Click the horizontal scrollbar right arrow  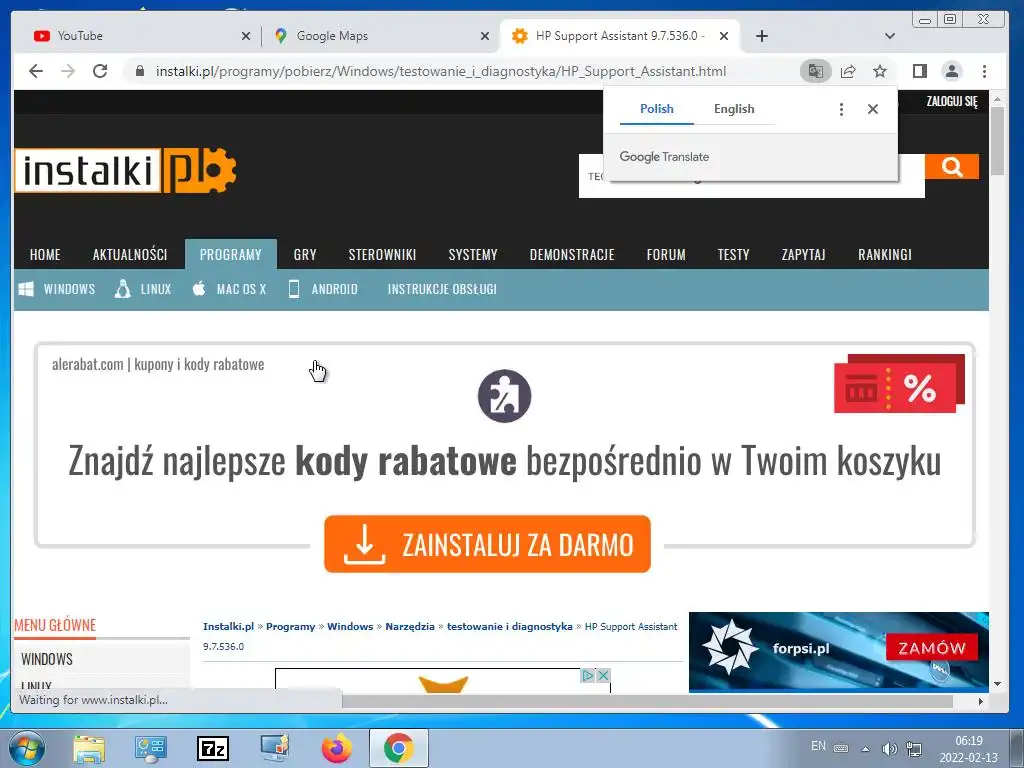980,701
